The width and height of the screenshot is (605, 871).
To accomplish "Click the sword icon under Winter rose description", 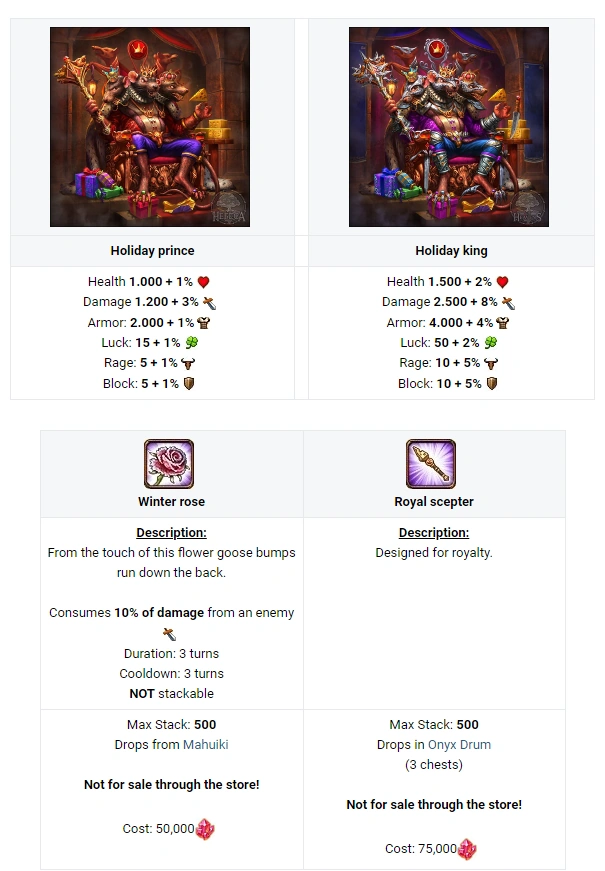I will pyautogui.click(x=169, y=634).
